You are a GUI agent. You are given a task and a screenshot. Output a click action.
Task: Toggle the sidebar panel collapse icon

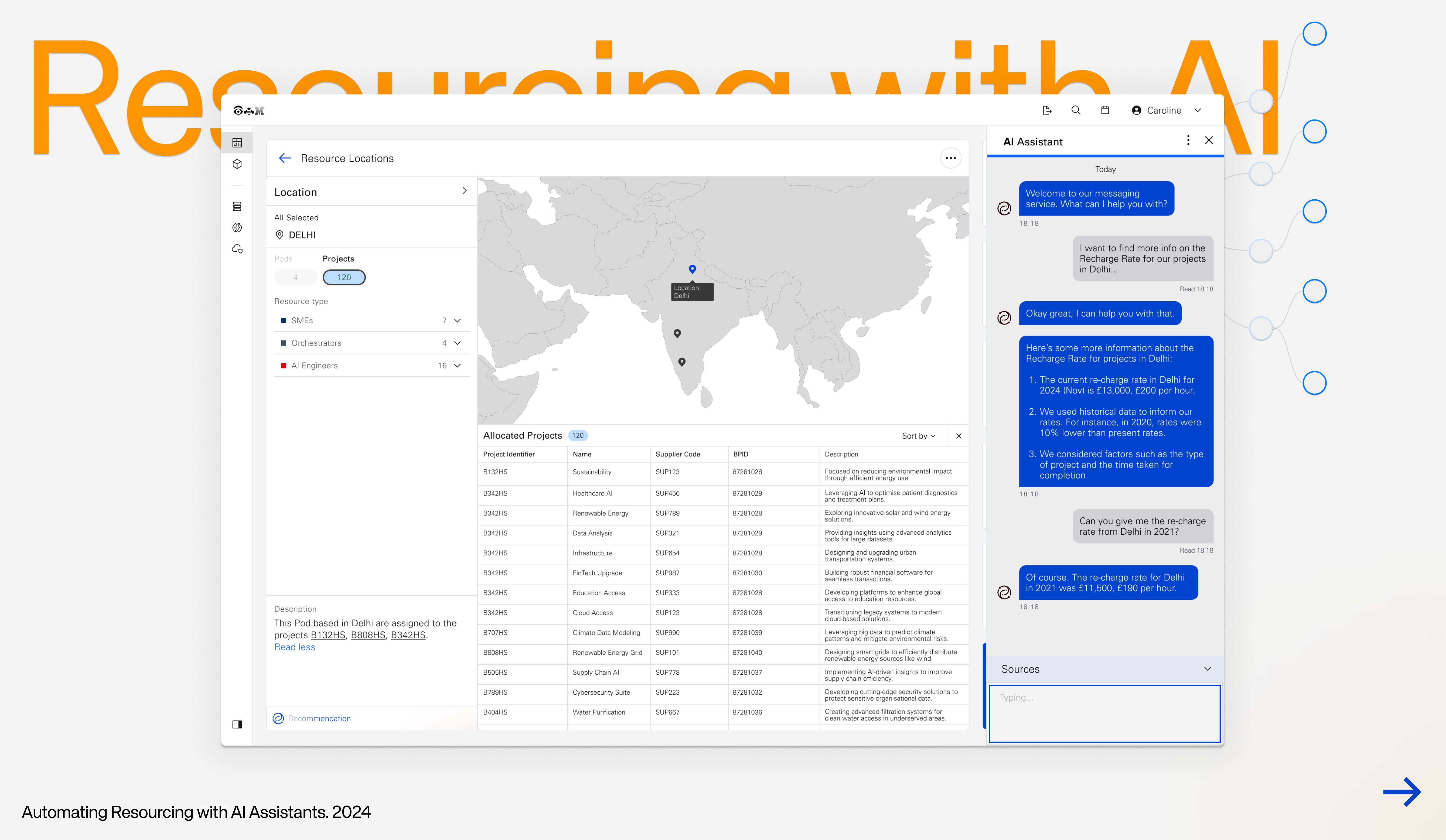click(237, 724)
